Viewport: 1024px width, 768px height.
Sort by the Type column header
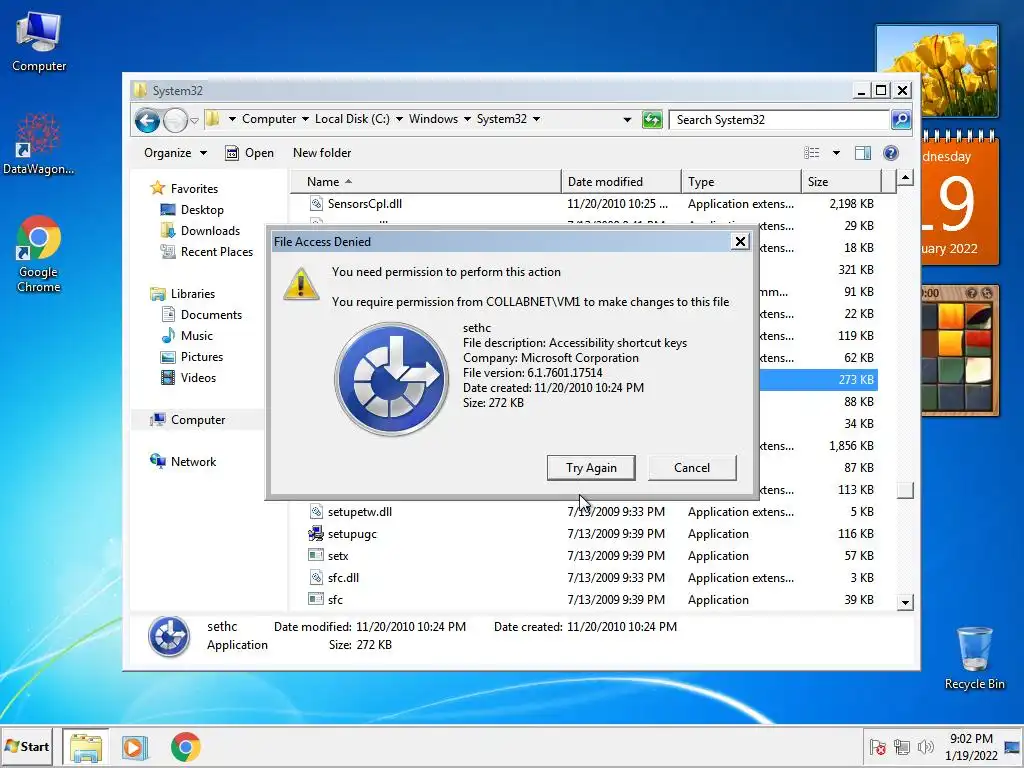741,182
